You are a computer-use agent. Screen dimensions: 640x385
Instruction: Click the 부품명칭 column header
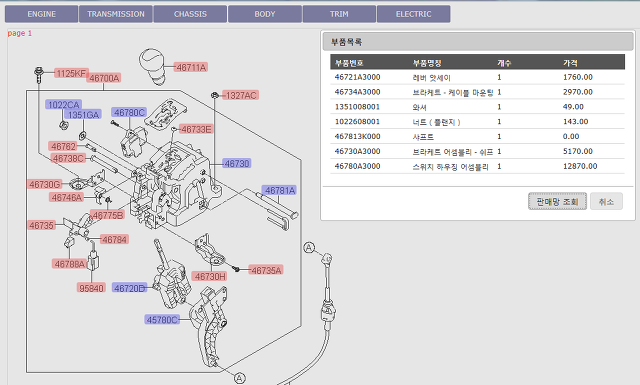427,63
